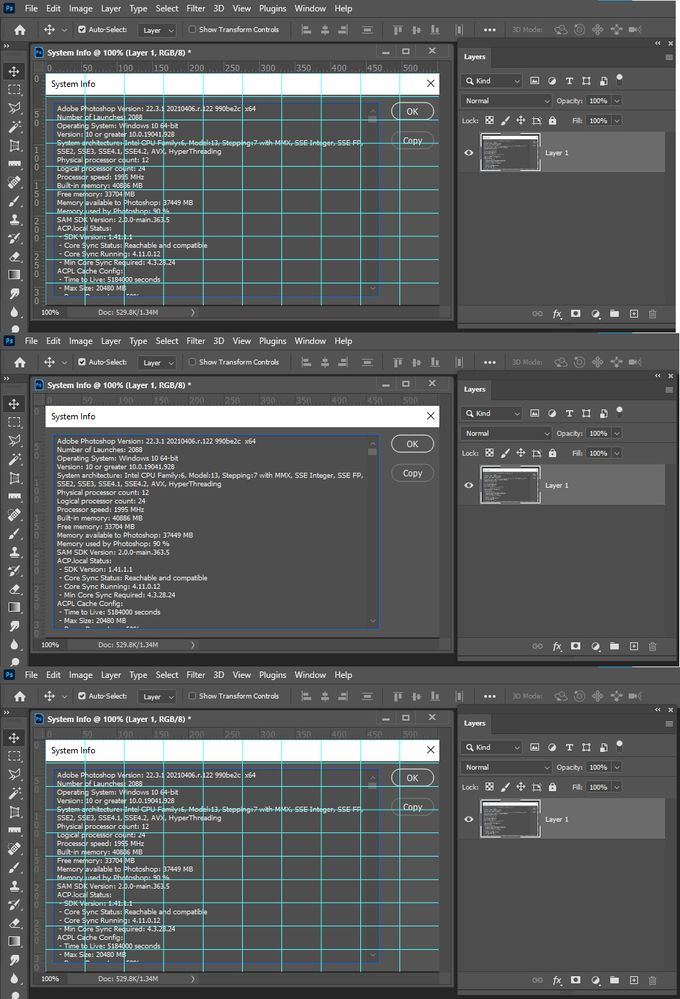Select the Blur tool in the bottom window
Screen dimensions: 680x999
pos(14,978)
